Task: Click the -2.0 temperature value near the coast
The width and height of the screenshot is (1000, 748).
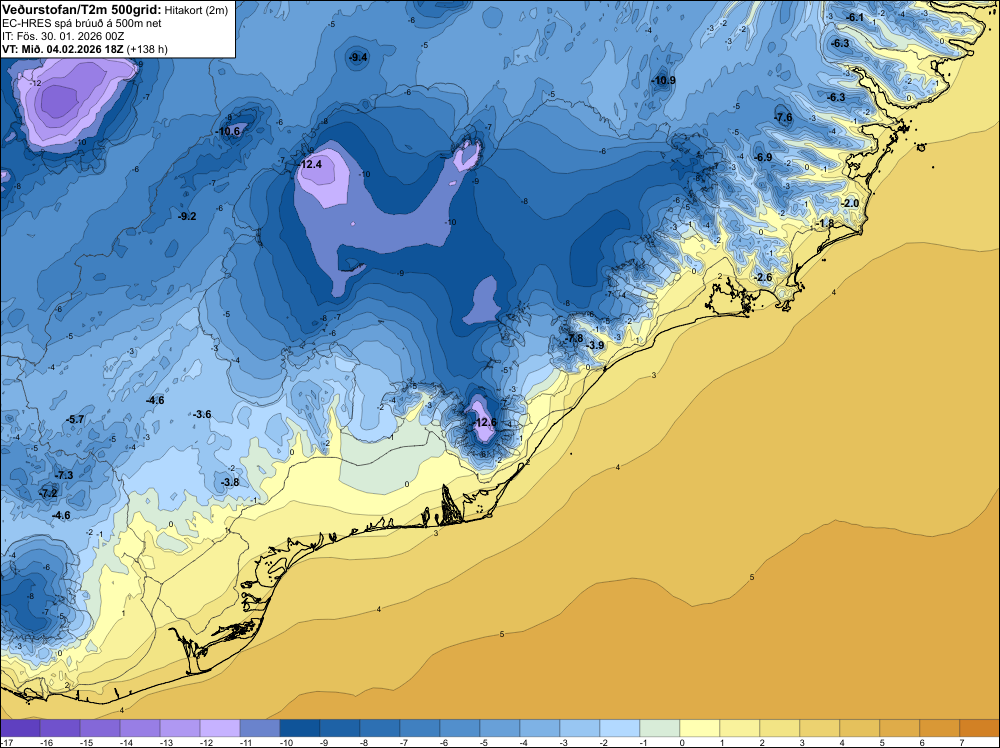Action: pyautogui.click(x=850, y=203)
